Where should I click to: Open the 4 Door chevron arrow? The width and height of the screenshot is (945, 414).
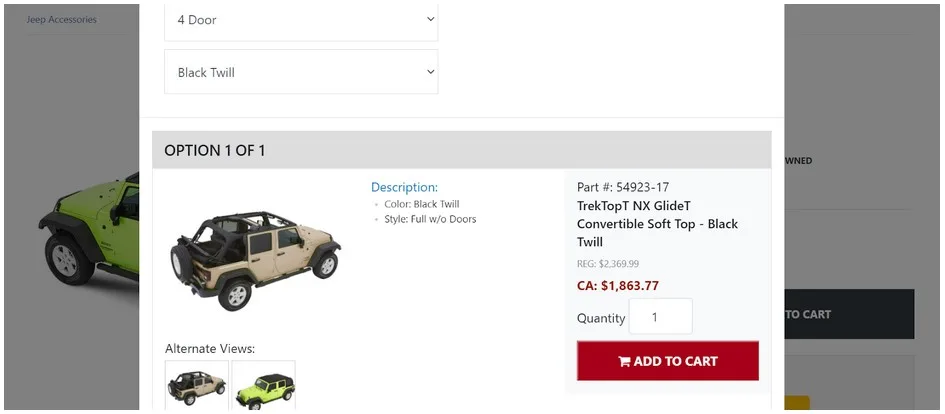tap(430, 19)
